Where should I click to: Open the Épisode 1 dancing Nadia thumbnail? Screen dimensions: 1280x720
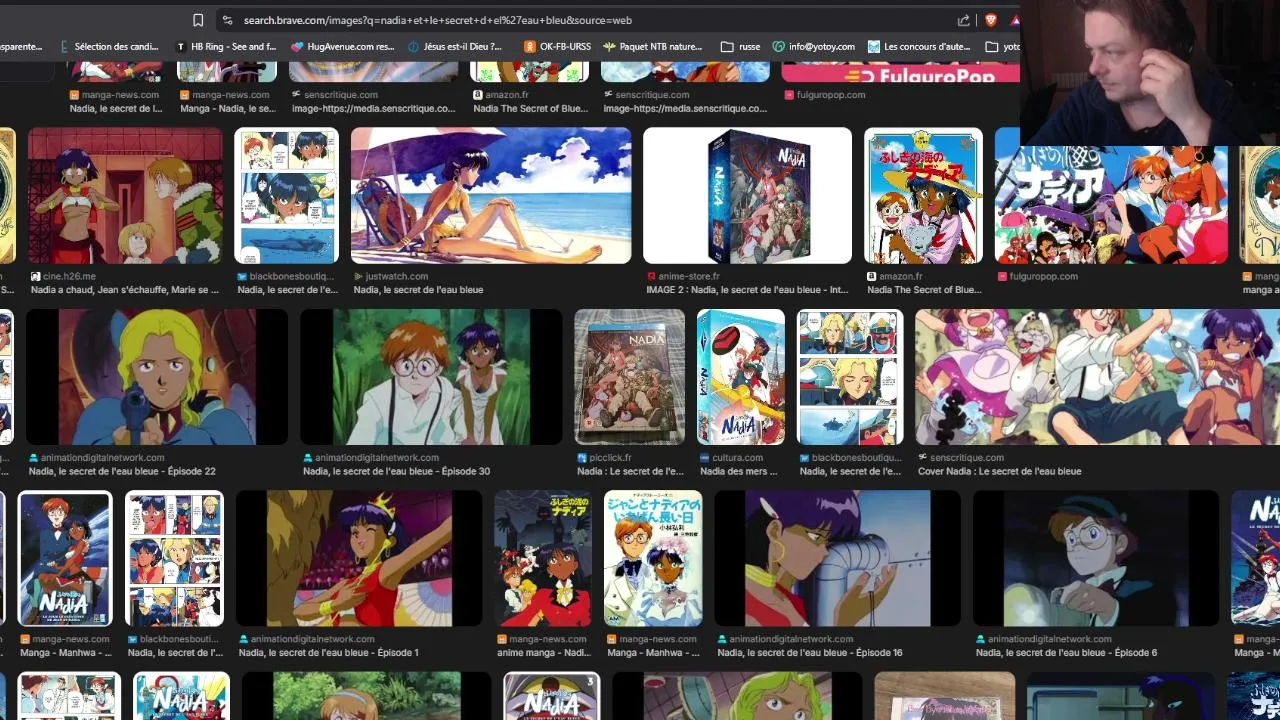(x=359, y=558)
